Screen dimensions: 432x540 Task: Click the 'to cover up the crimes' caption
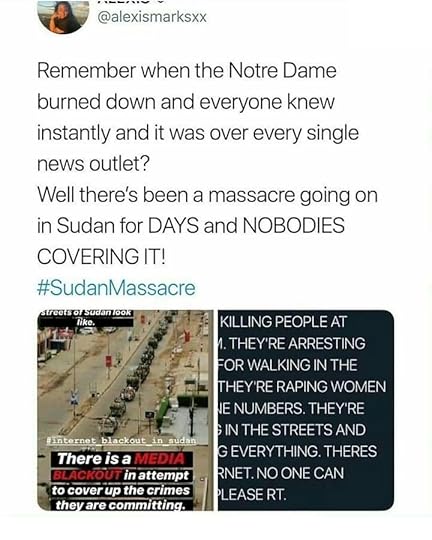pyautogui.click(x=121, y=490)
